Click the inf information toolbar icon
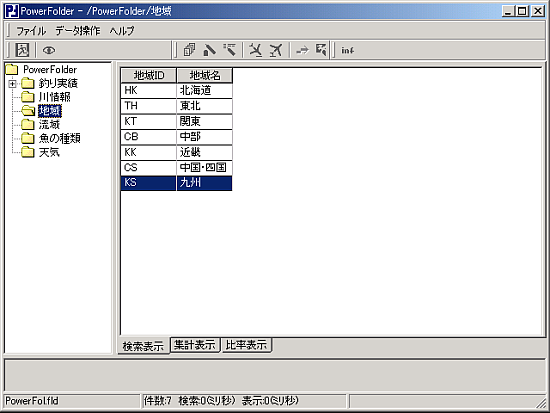 coord(347,51)
